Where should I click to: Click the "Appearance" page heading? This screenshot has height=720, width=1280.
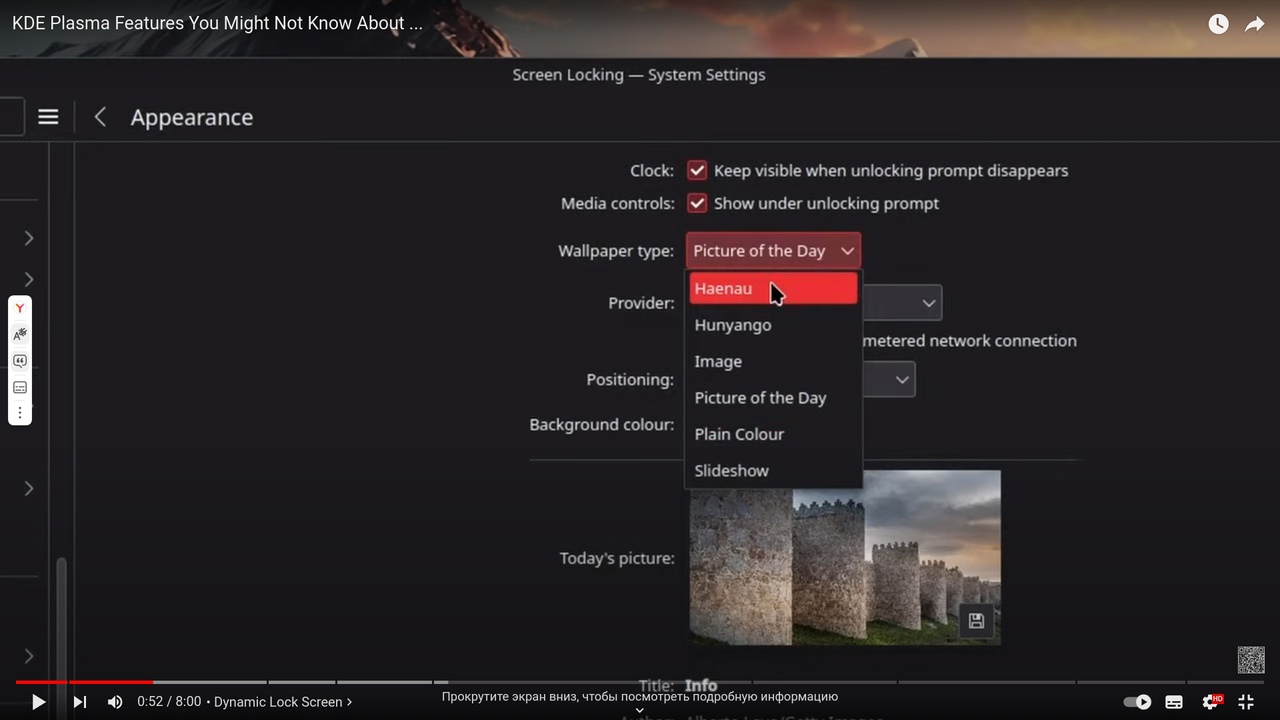(192, 118)
